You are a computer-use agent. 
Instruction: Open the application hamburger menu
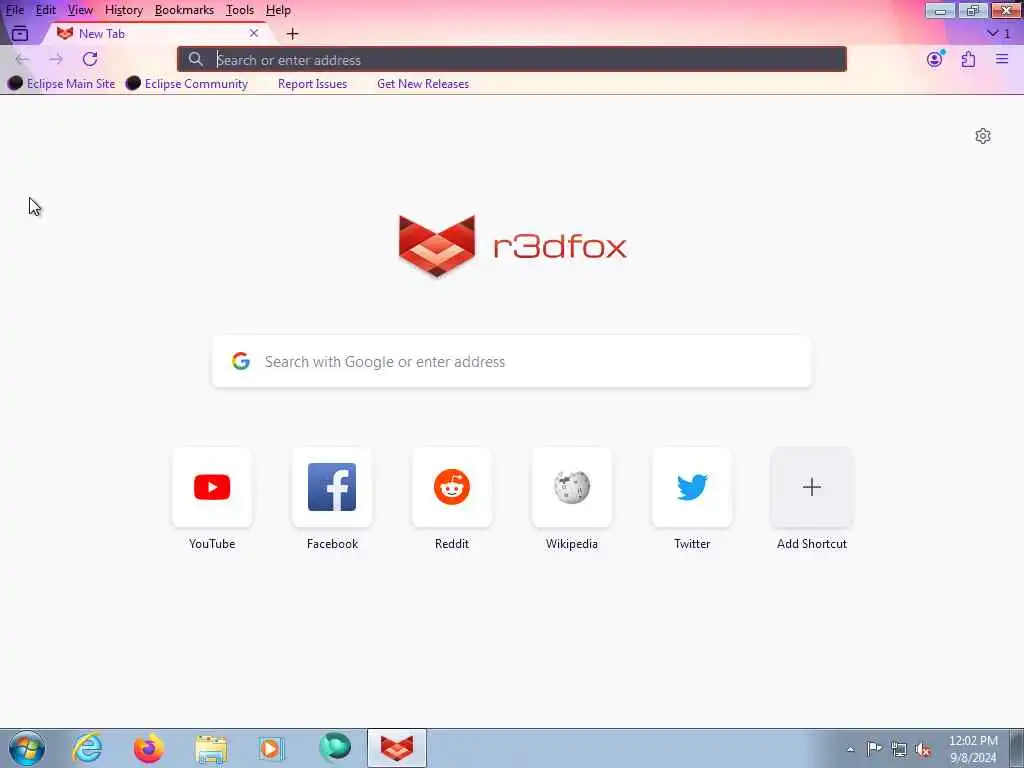point(1002,59)
